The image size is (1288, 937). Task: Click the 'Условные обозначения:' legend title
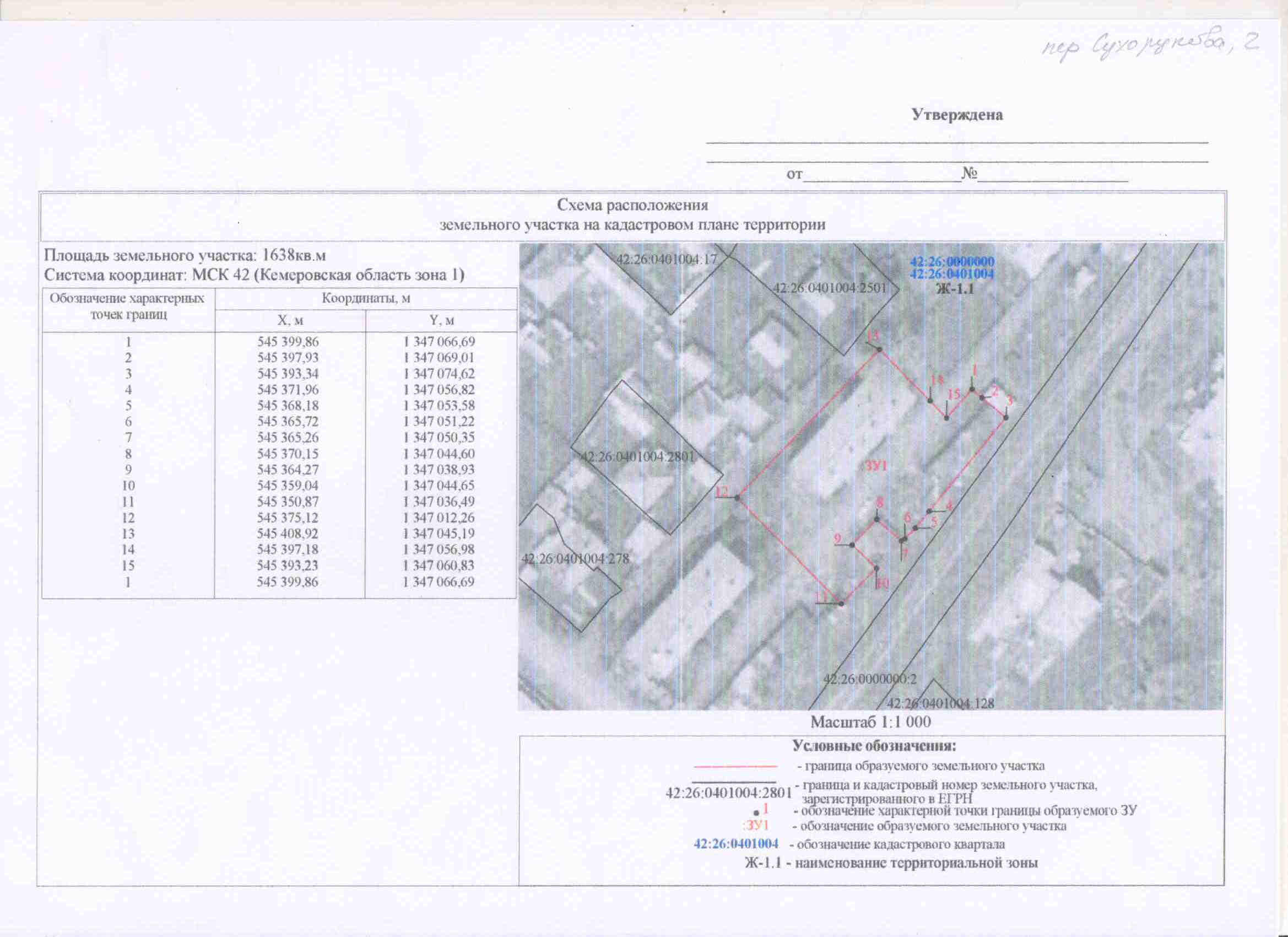click(x=875, y=745)
